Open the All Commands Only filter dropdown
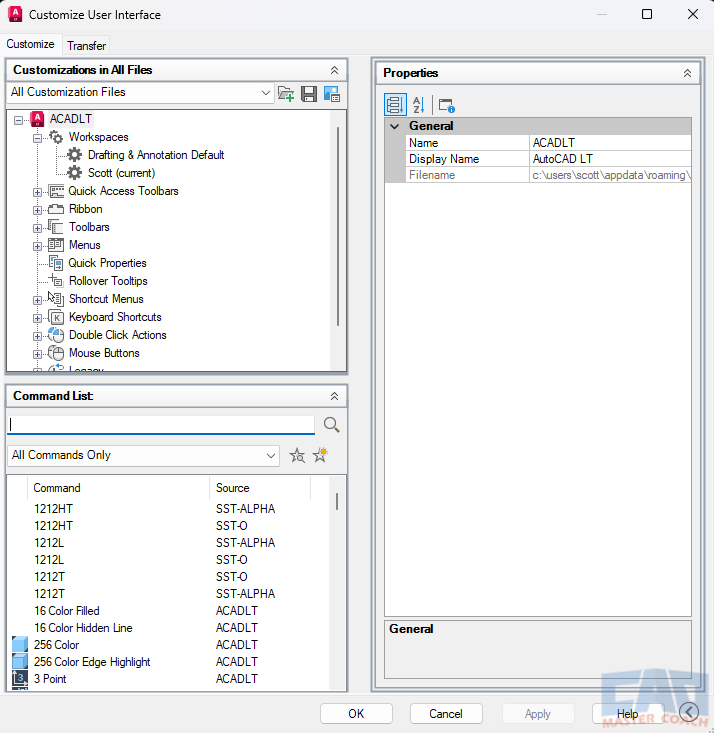 tap(270, 456)
